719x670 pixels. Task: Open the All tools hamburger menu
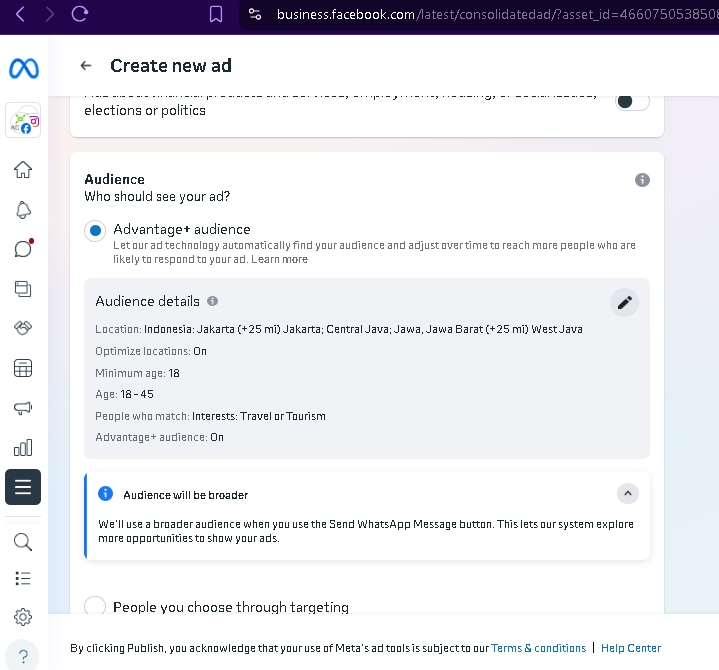pyautogui.click(x=23, y=487)
